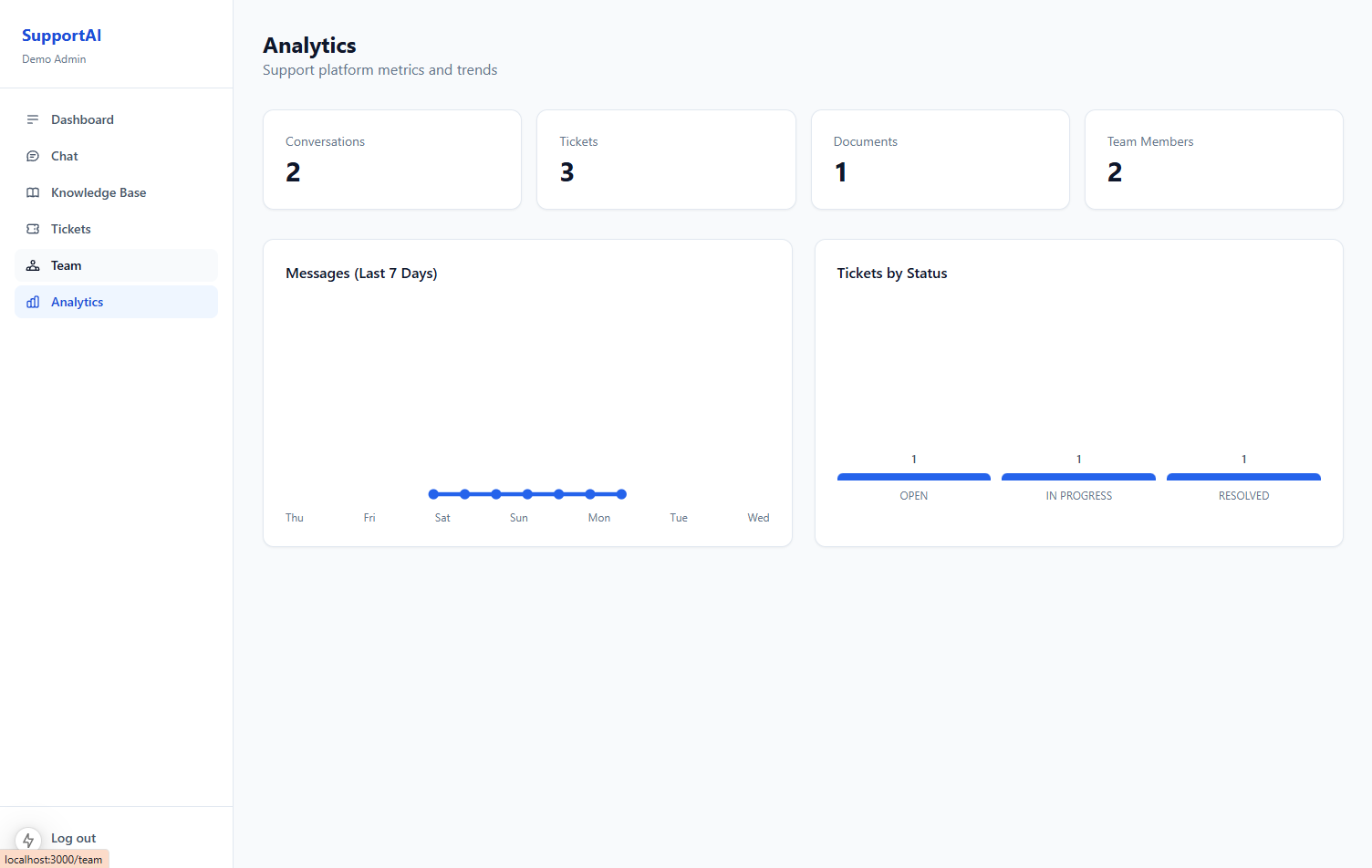The image size is (1372, 868).
Task: Open the Dashboard menu item
Action: point(116,119)
